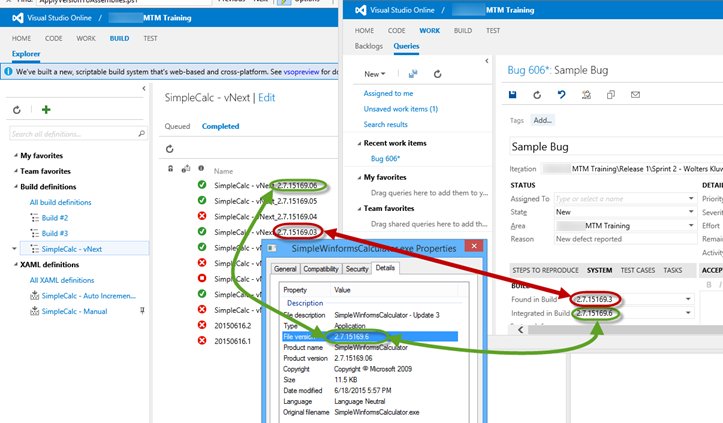Open Unsaved work items (1)
This screenshot has width=723, height=423.
(x=401, y=109)
